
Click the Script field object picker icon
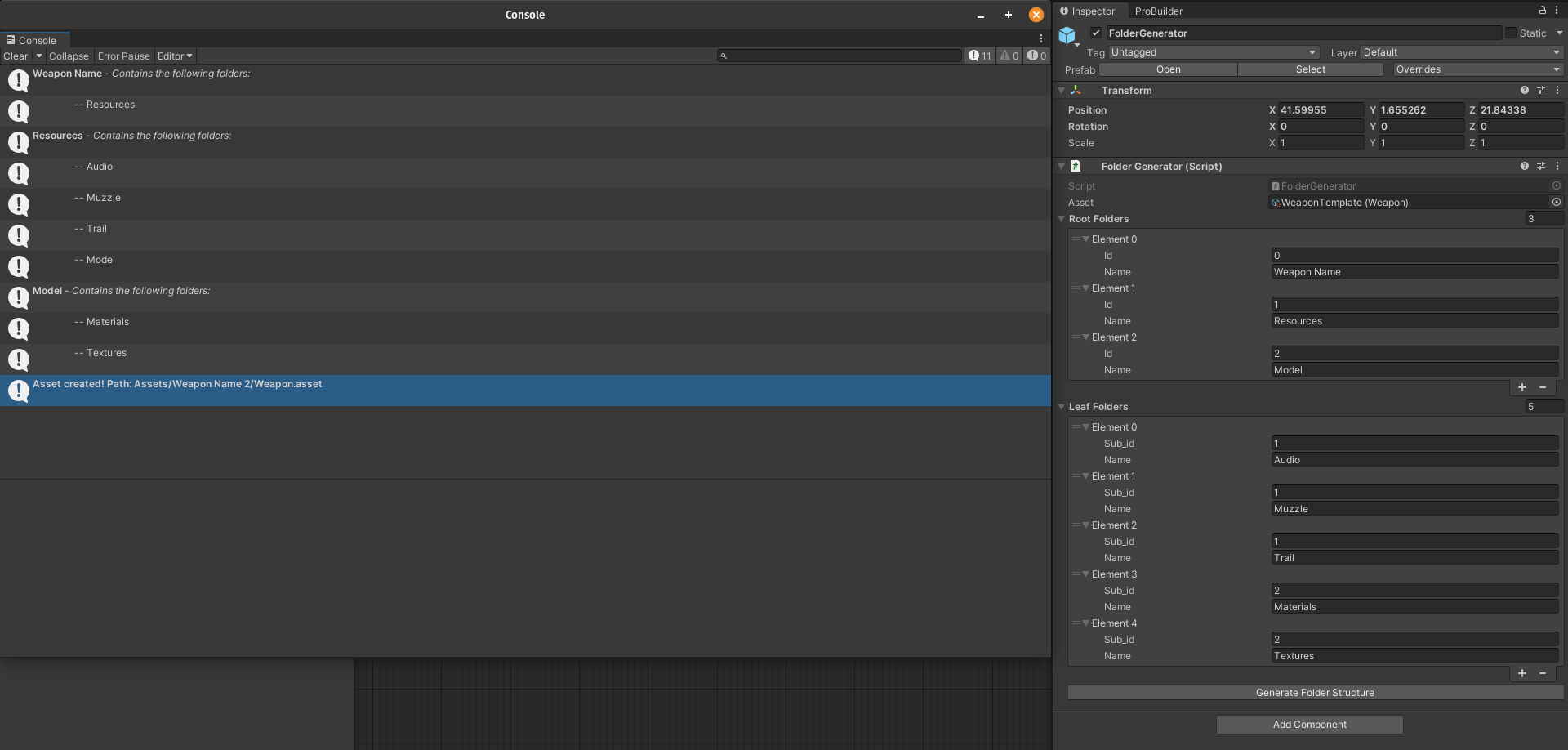[x=1557, y=185]
